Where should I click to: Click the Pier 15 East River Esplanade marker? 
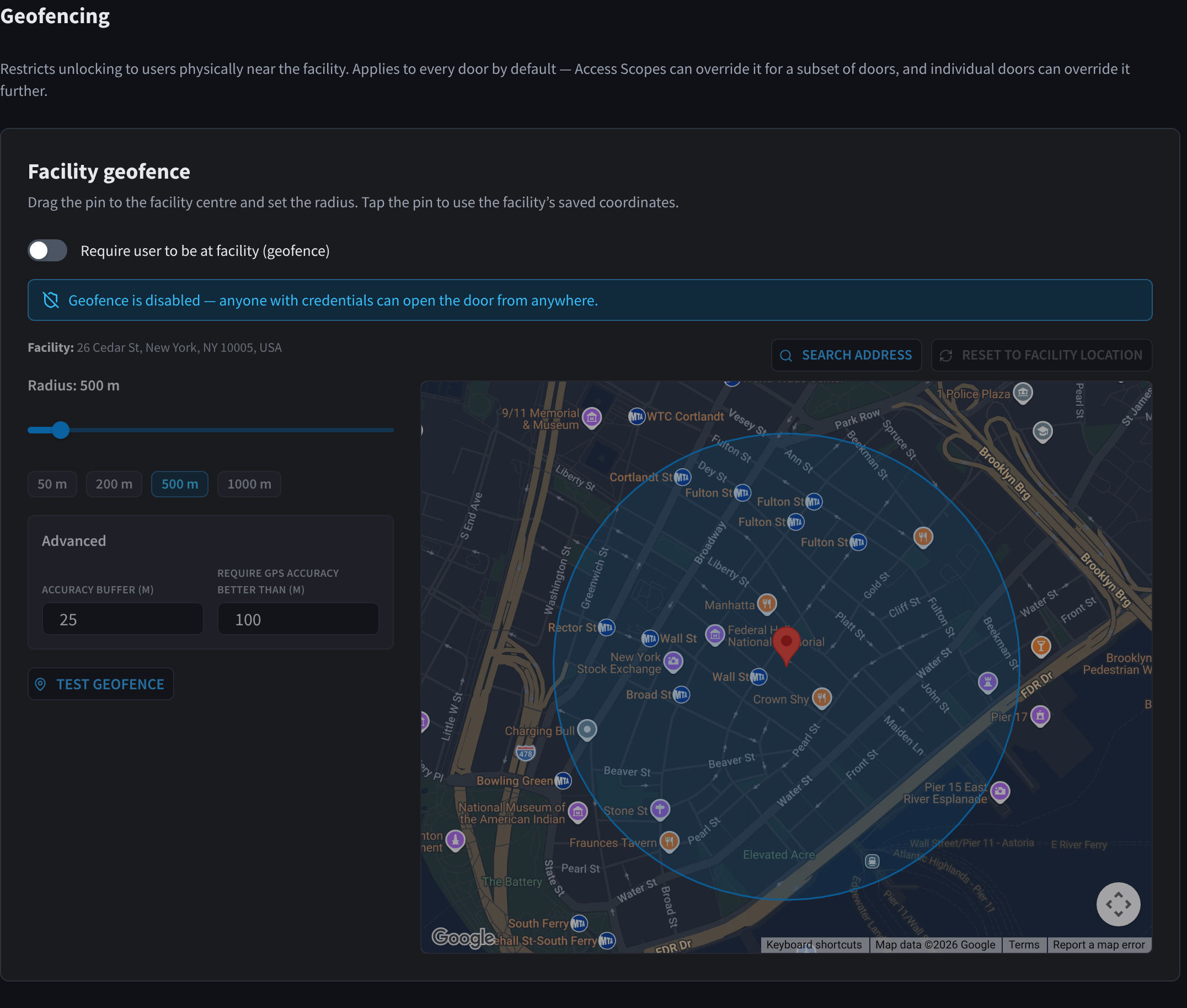(999, 791)
